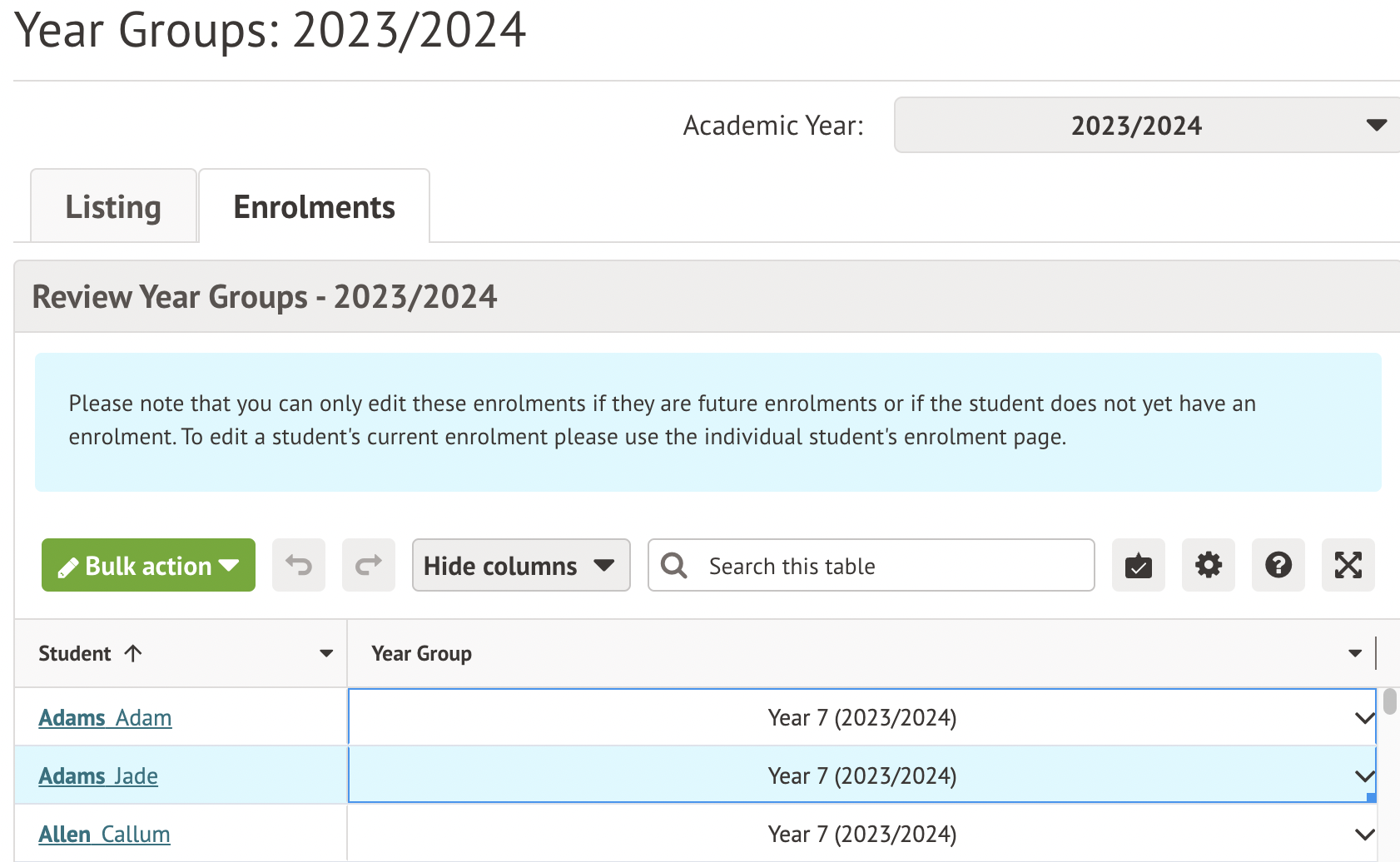The width and height of the screenshot is (1400, 862).
Task: Open the Hide columns dropdown
Action: [520, 566]
